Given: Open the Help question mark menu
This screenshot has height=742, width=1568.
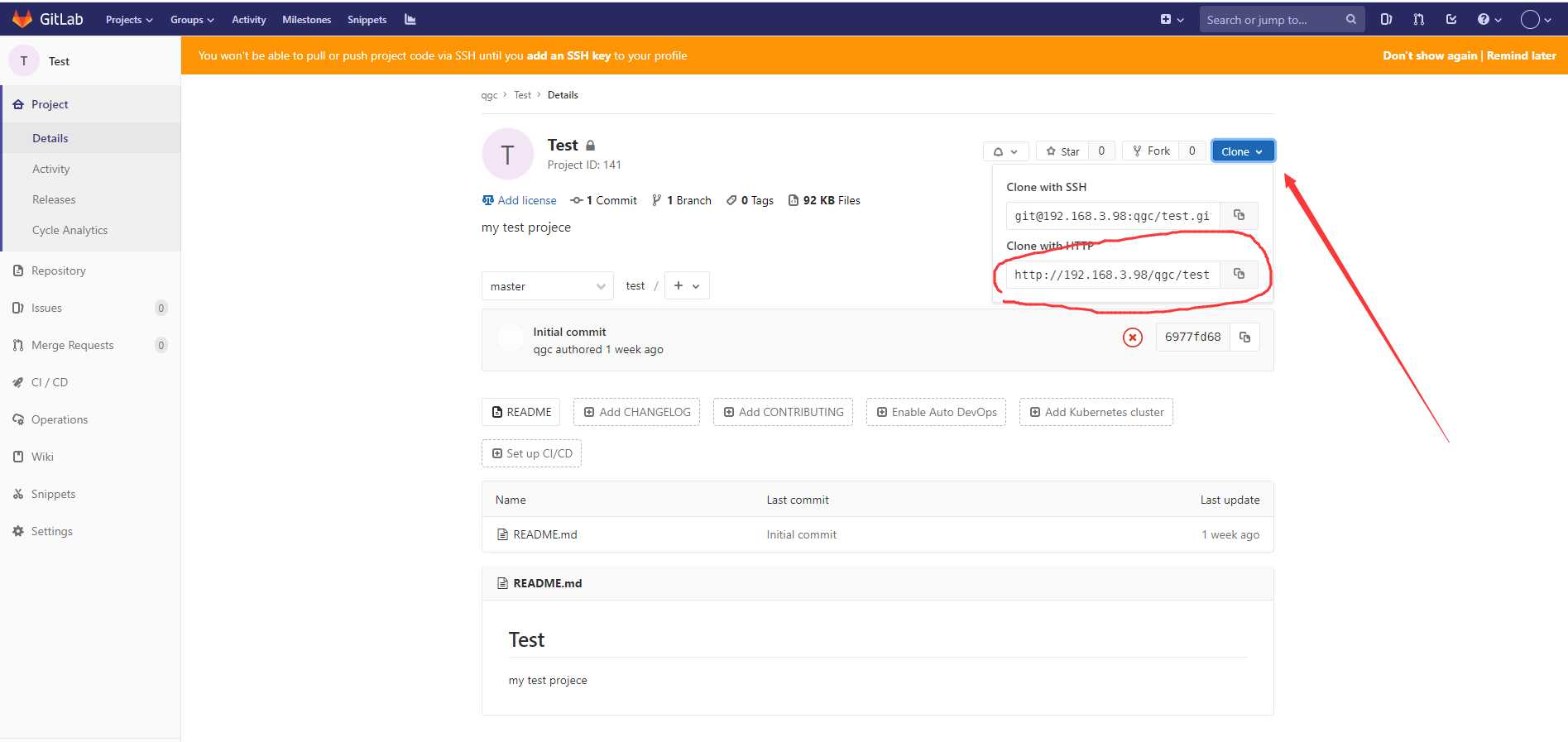Looking at the screenshot, I should (1489, 19).
